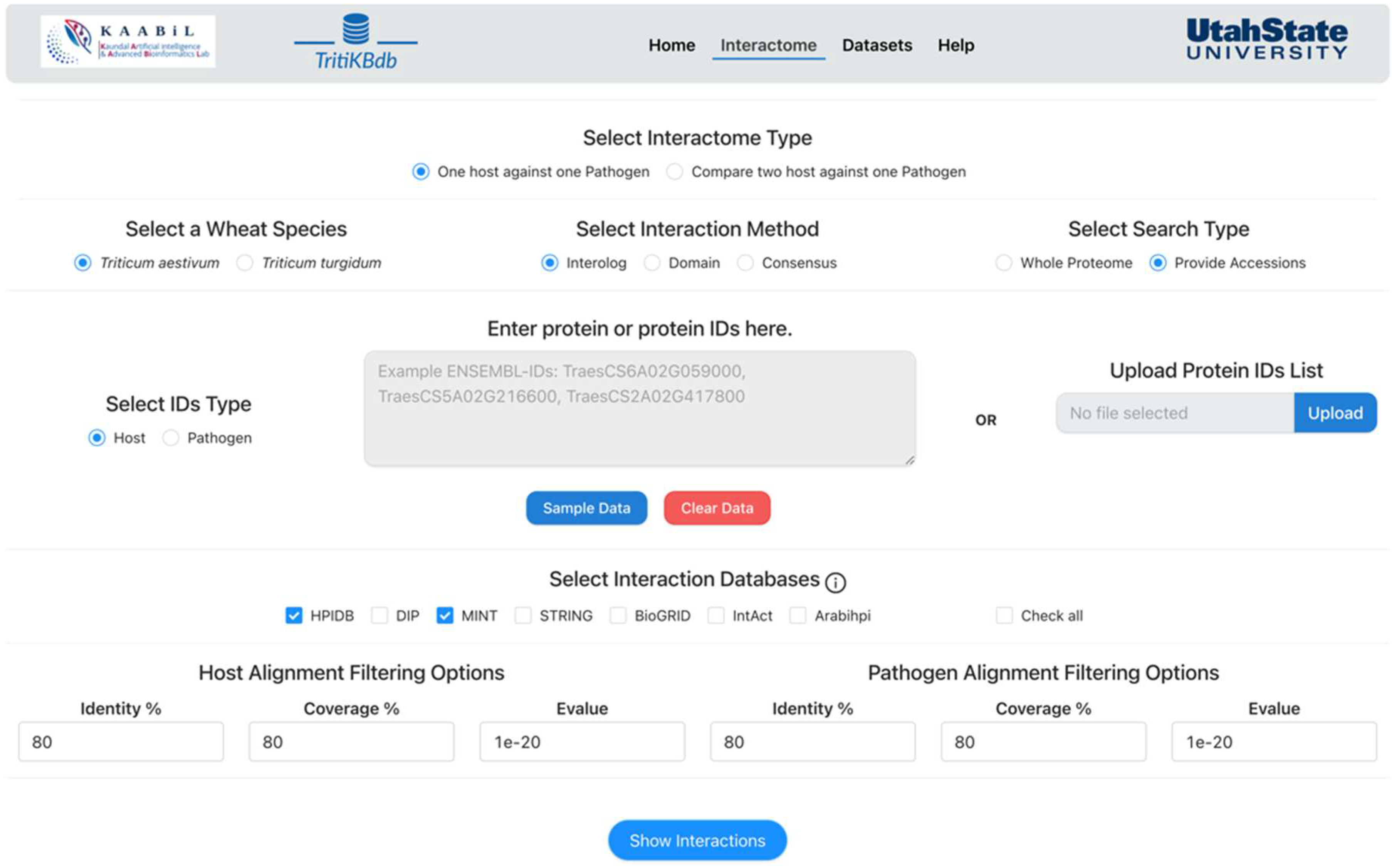Enable the STRING database checkbox
The height and width of the screenshot is (868, 1392).
coord(522,615)
